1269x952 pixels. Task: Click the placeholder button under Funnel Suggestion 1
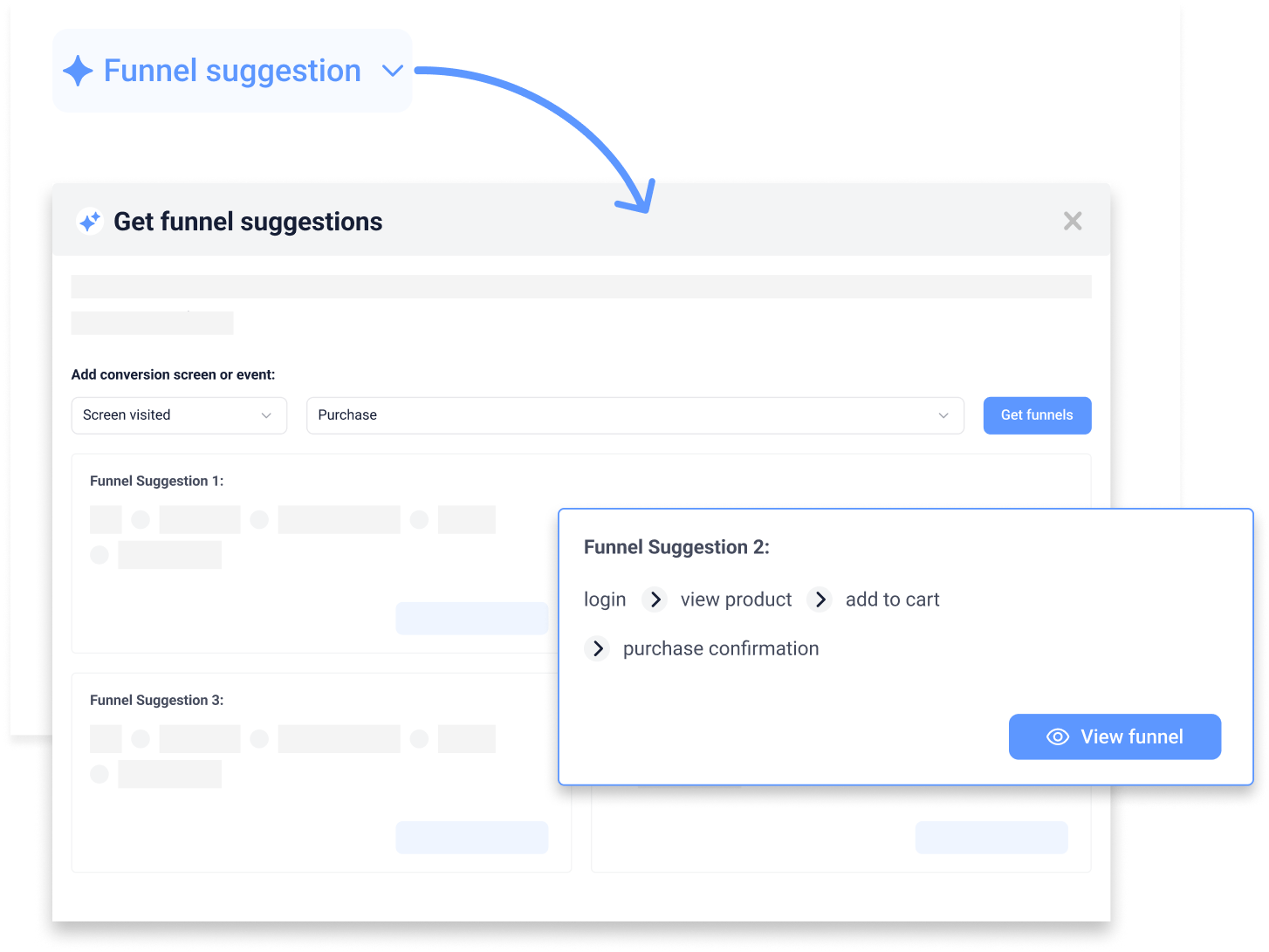point(471,618)
